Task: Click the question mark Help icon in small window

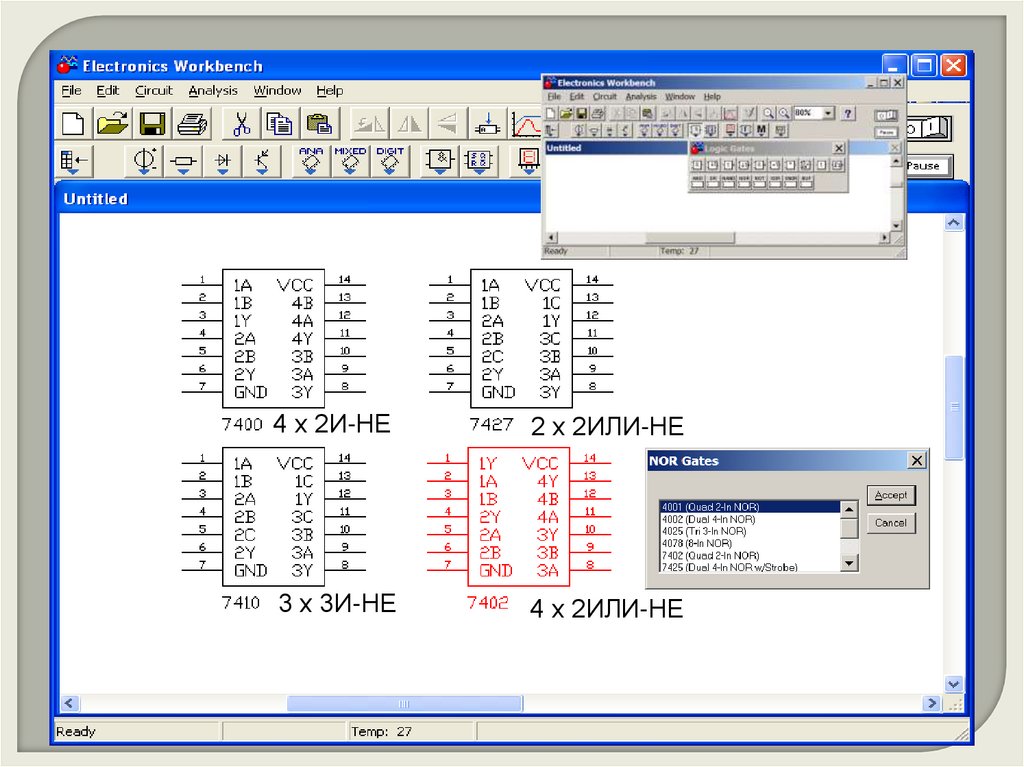Action: coord(848,114)
